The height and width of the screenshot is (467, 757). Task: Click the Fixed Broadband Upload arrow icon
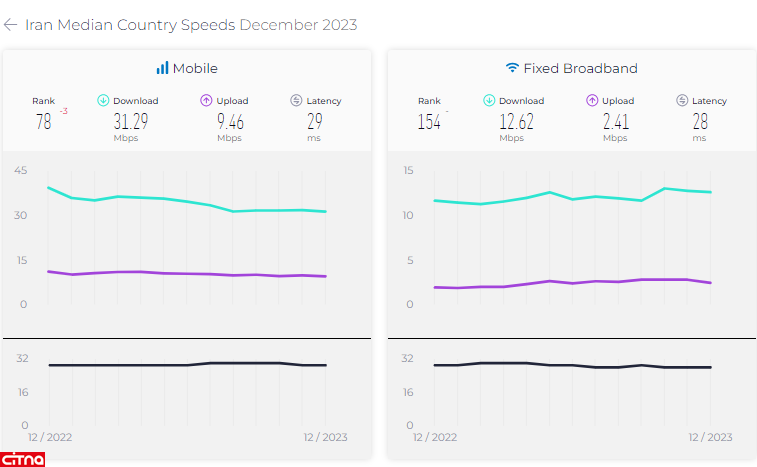[x=592, y=100]
